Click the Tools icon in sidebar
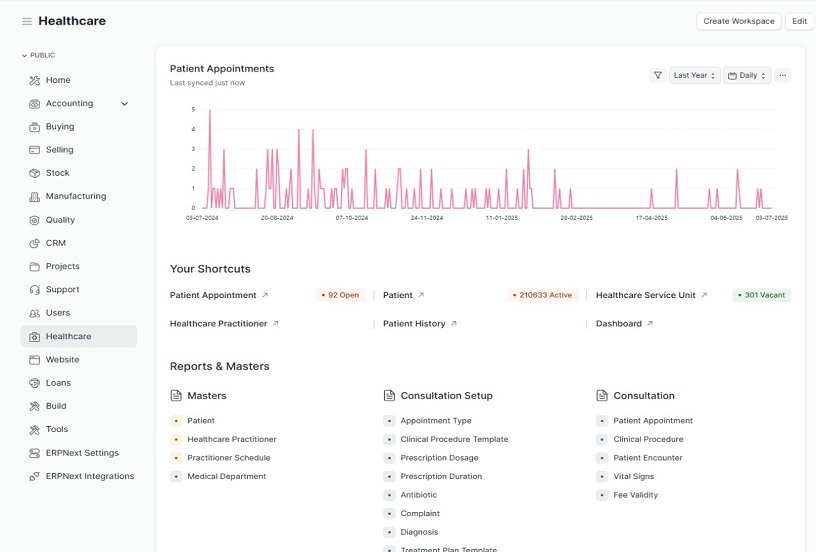Viewport: 816px width, 552px height. click(x=35, y=429)
